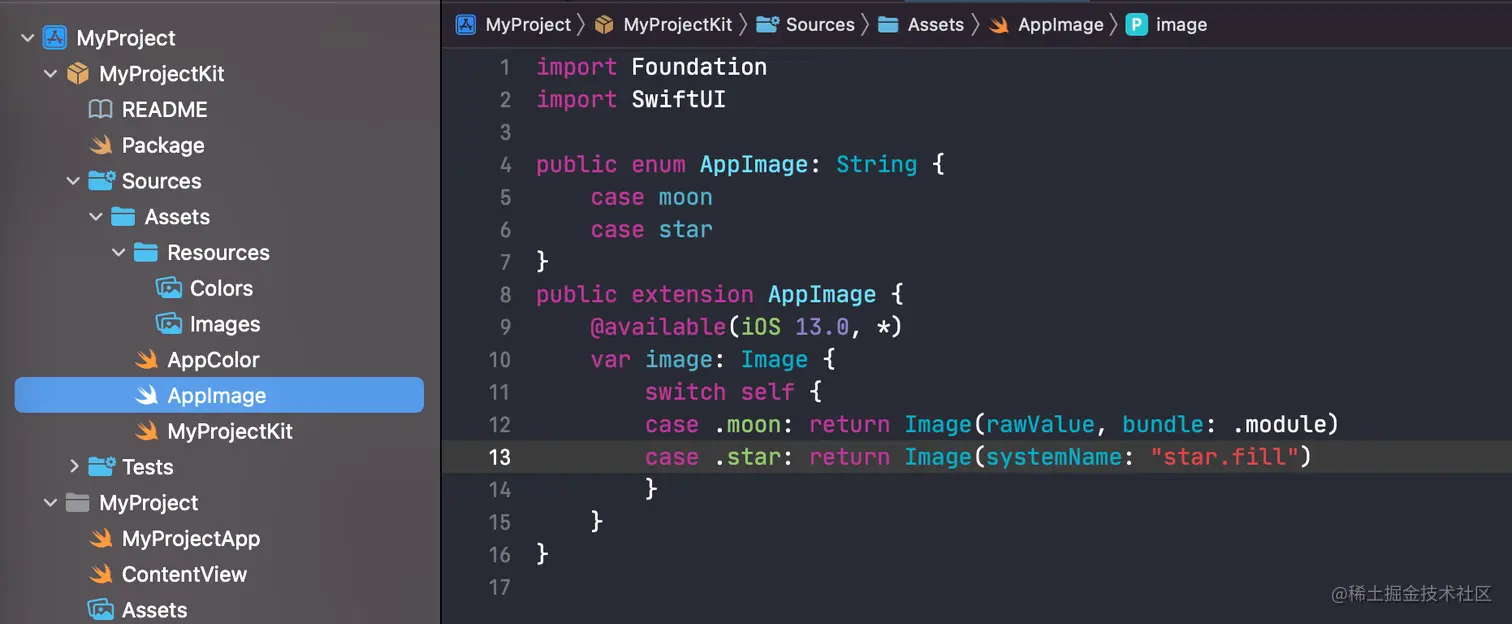
Task: Open Sources in the breadcrumb bar
Action: tap(820, 24)
